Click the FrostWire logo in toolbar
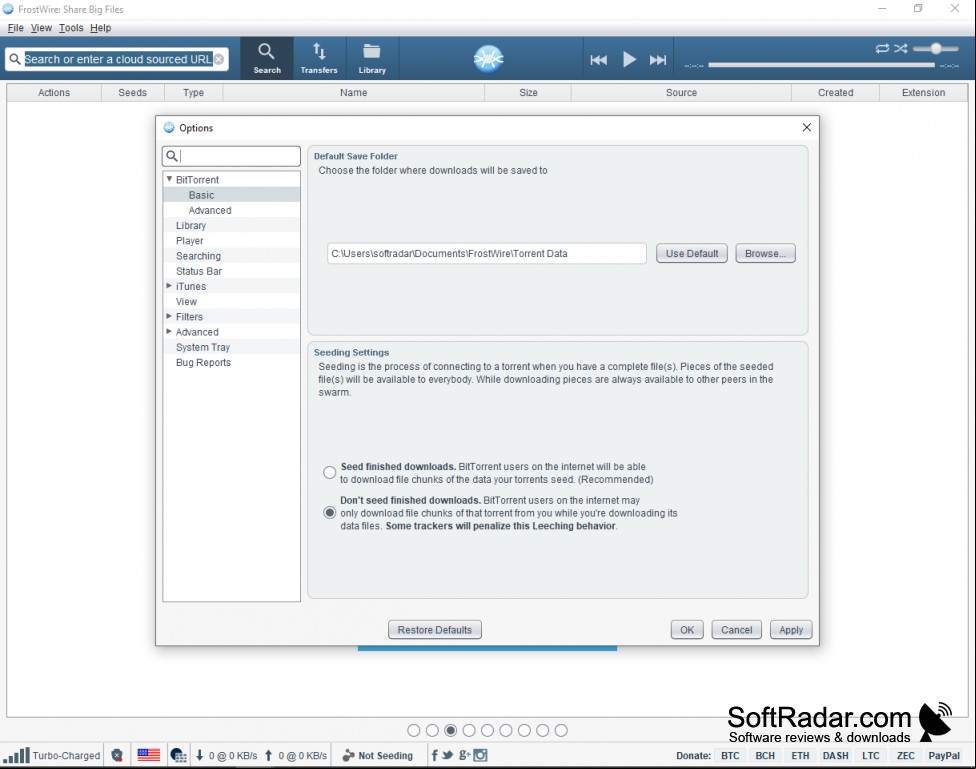The height and width of the screenshot is (769, 976). click(489, 59)
